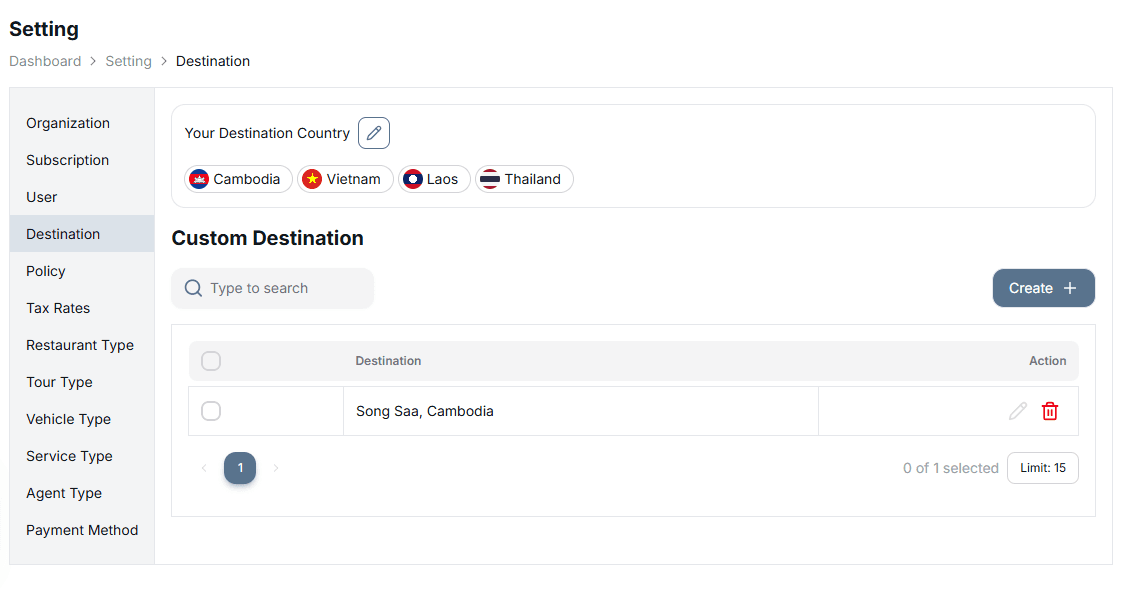The image size is (1122, 611).
Task: Select the Laos destination chip
Action: coord(434,179)
